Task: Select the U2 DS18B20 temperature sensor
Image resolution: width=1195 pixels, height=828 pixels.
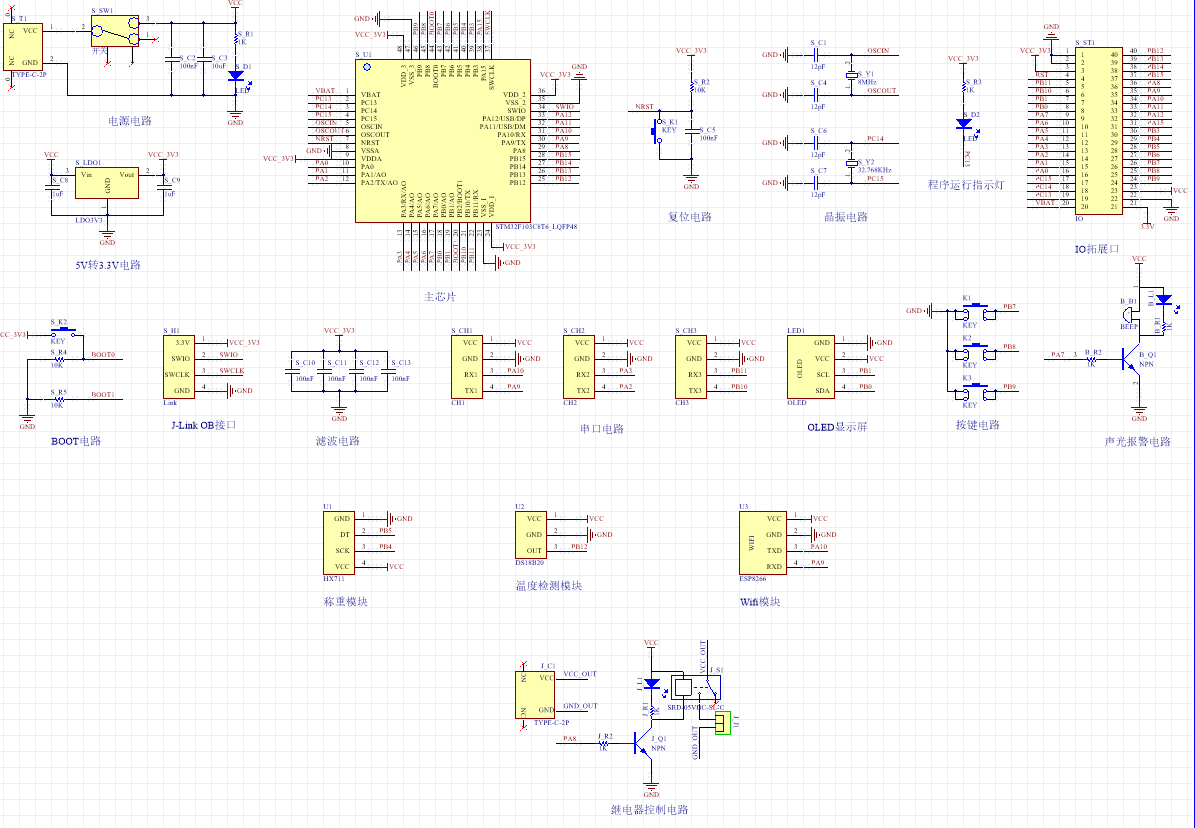Action: tap(530, 534)
